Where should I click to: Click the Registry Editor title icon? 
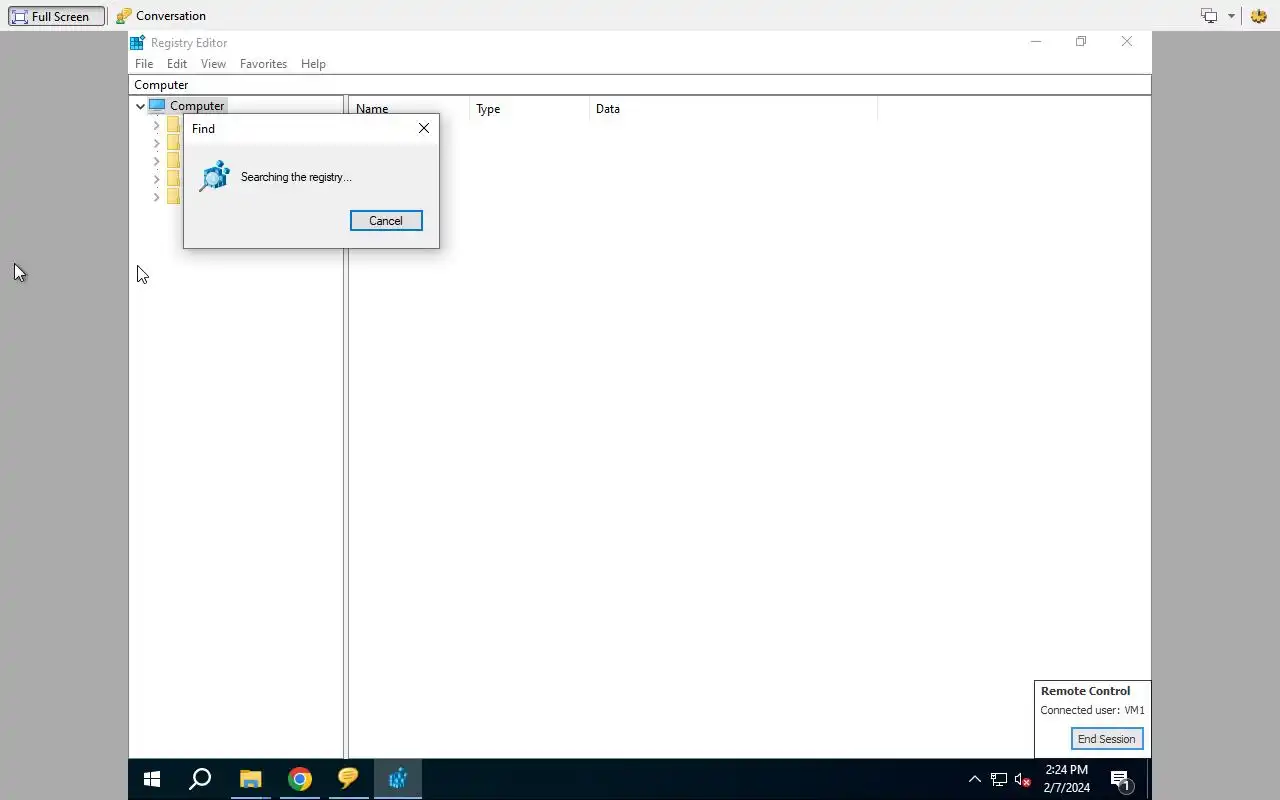pos(138,43)
